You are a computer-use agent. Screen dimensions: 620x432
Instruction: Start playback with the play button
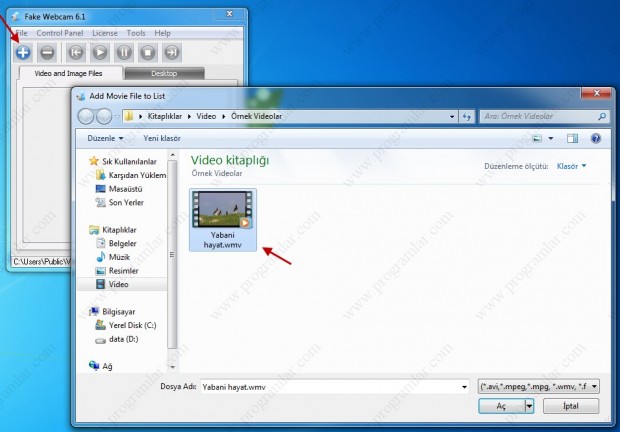pyautogui.click(x=100, y=53)
